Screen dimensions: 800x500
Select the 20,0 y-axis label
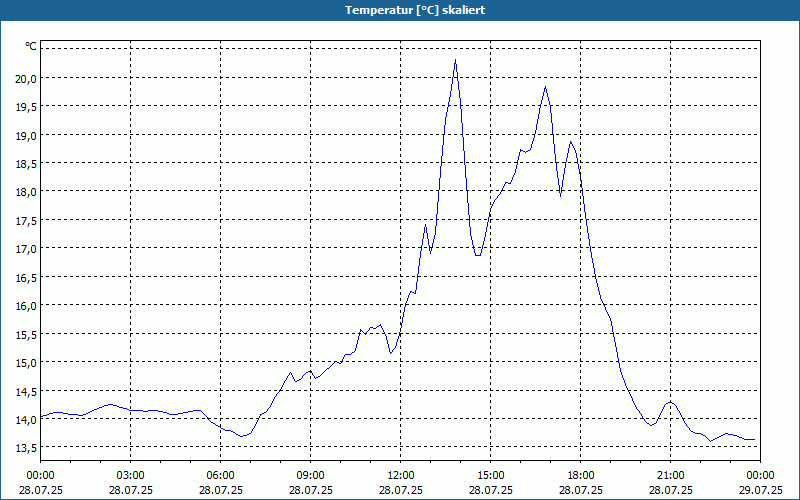pyautogui.click(x=28, y=78)
